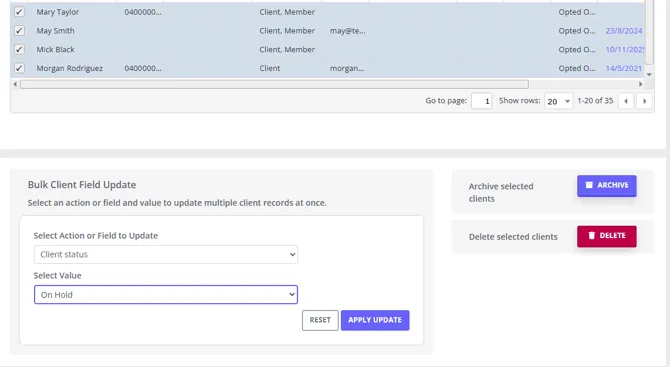Screen dimensions: 670x367
Task: Click the 1-20 of 35 row count
Action: tap(595, 101)
